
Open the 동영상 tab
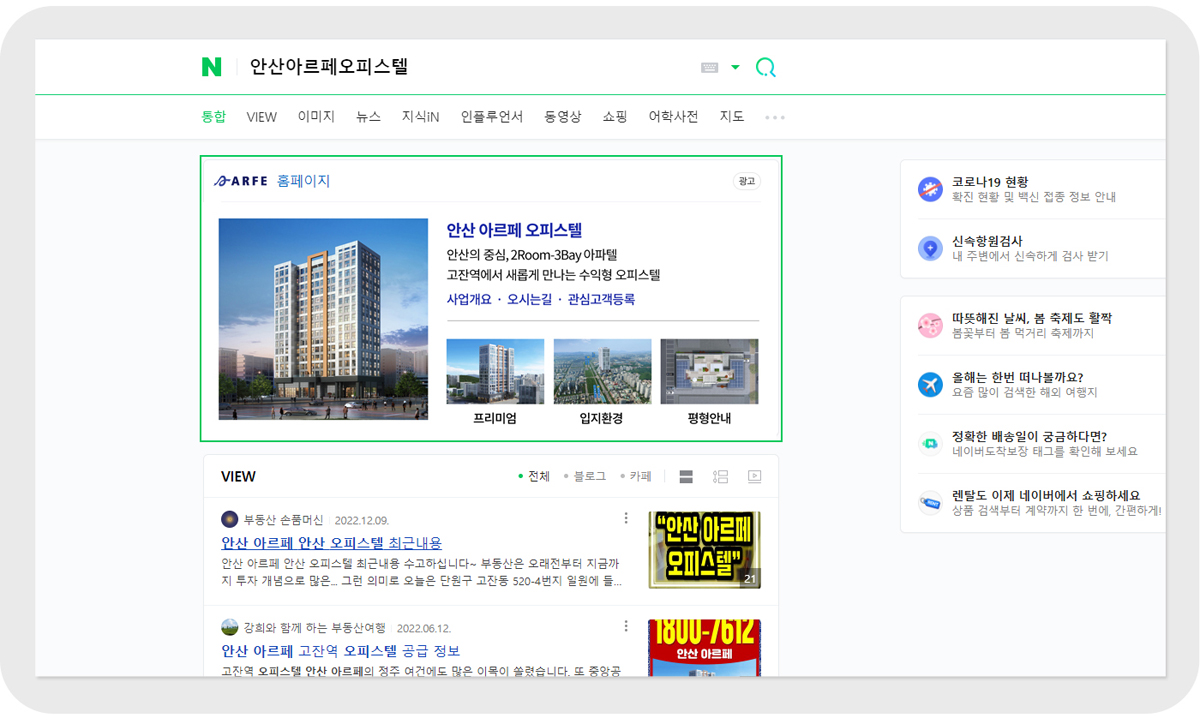(563, 117)
